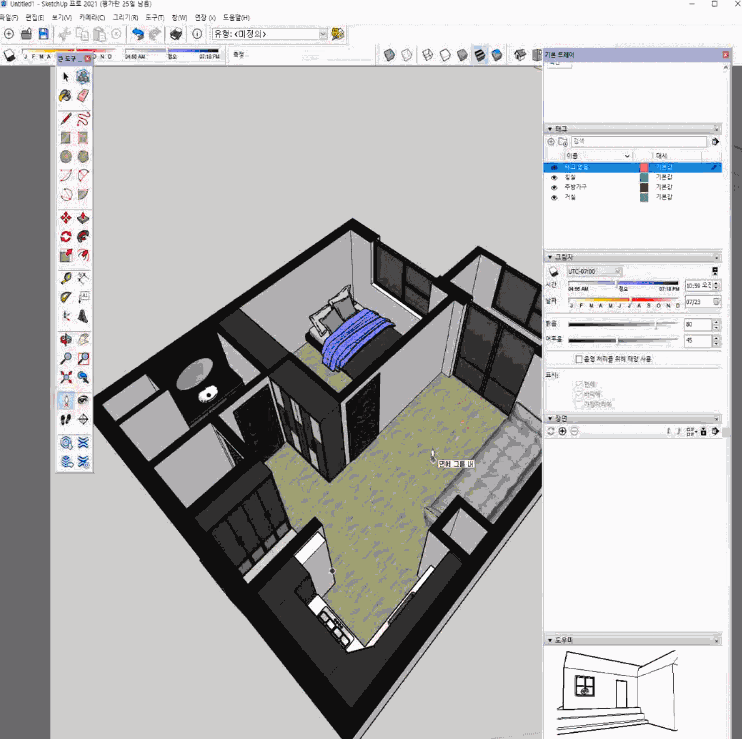Select the Rotate tool

point(66,237)
